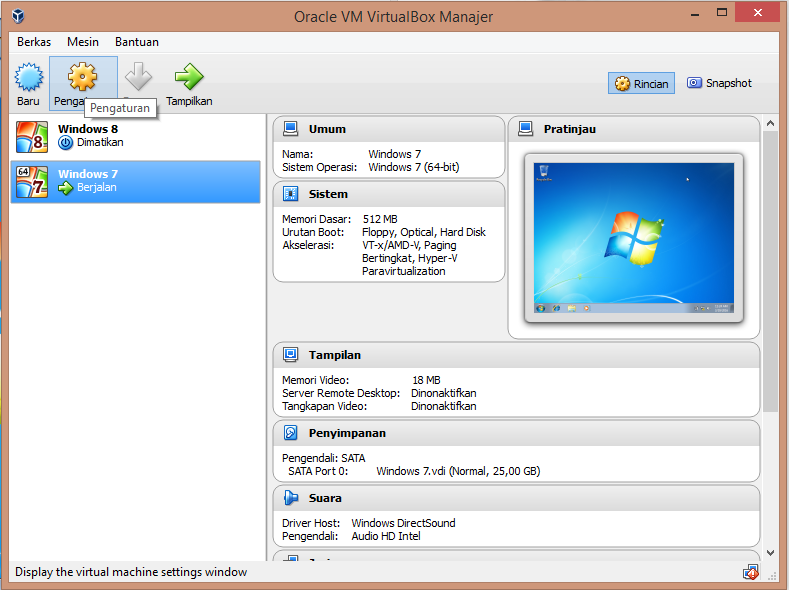The height and width of the screenshot is (590, 789).
Task: Select the Windows 8 virtual machine
Action: click(x=135, y=137)
